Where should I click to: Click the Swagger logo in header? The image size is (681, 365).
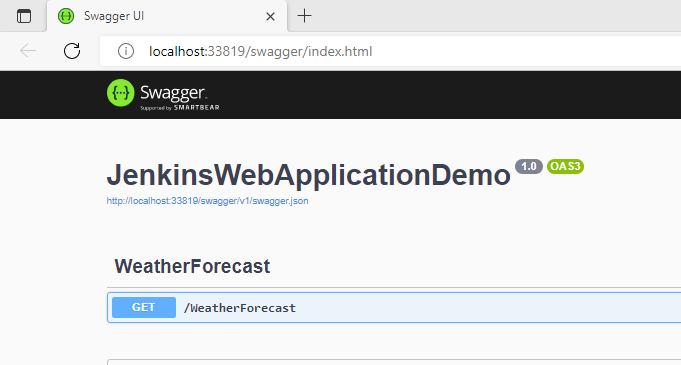(163, 95)
